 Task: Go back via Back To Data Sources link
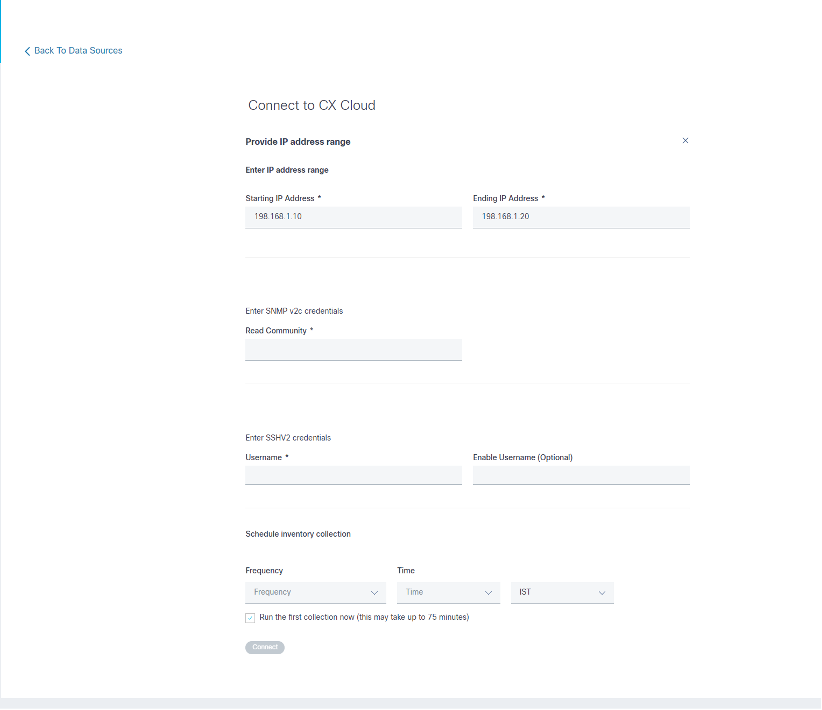[x=73, y=51]
